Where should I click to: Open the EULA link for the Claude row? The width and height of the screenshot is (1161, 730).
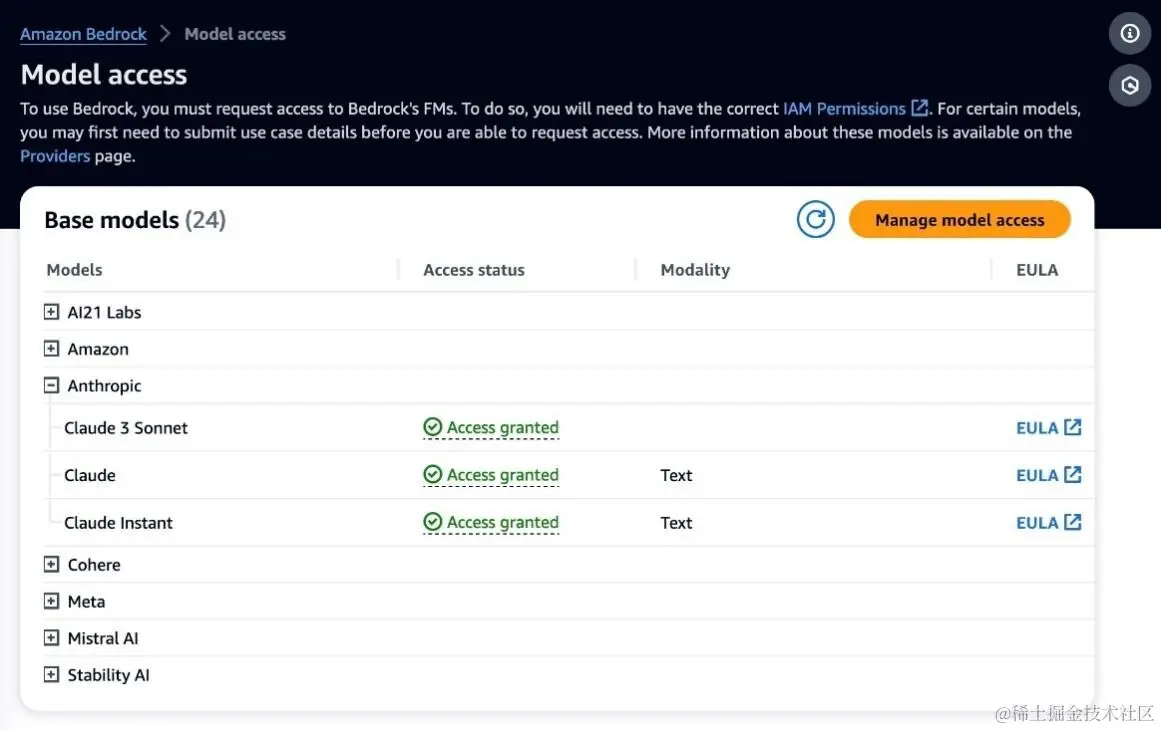(1048, 475)
